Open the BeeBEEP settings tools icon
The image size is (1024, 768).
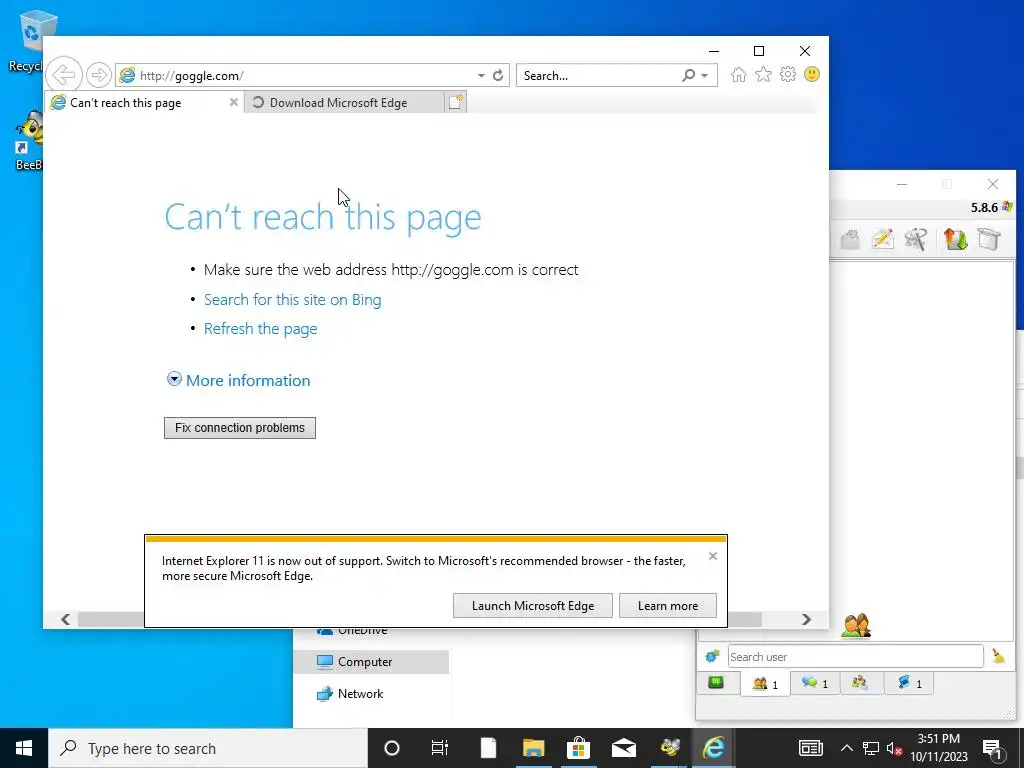click(x=916, y=239)
